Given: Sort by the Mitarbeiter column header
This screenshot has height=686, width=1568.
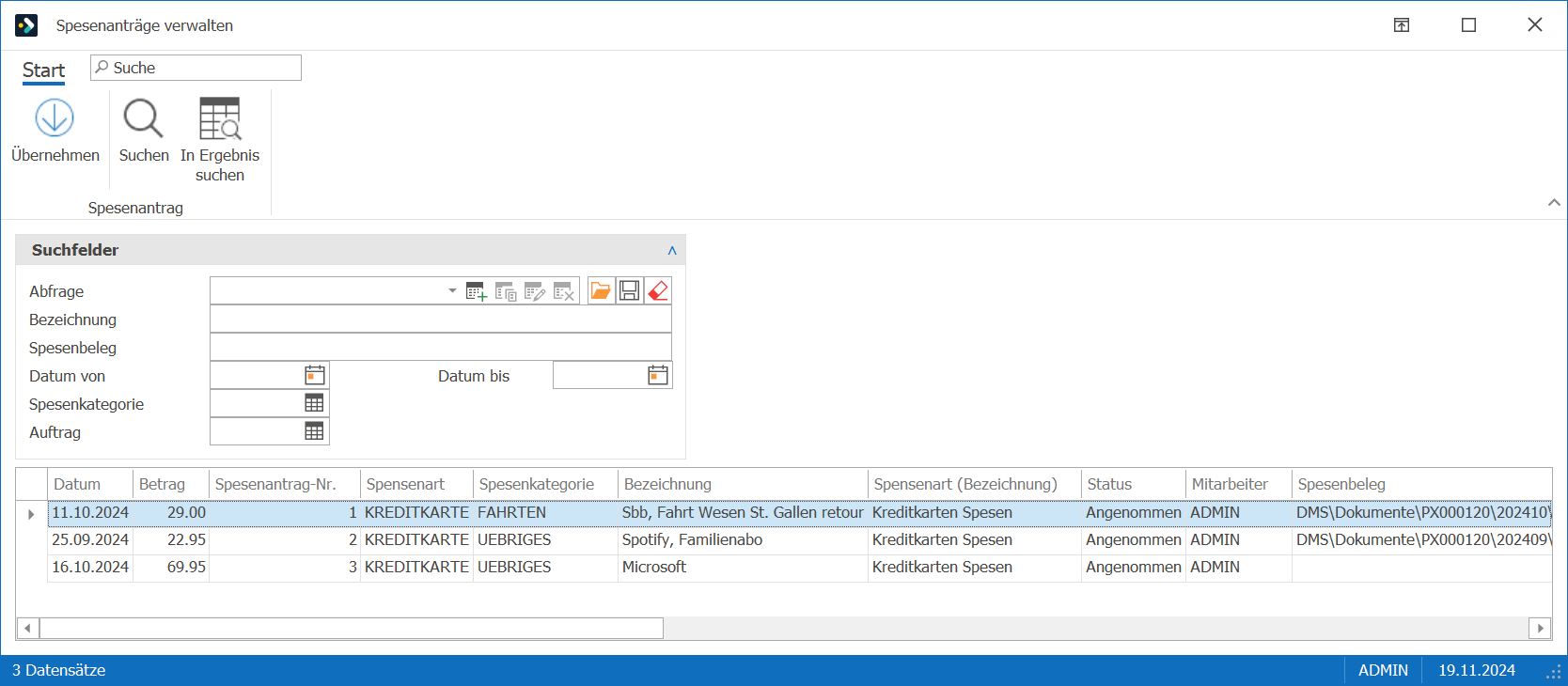Looking at the screenshot, I should [1238, 484].
